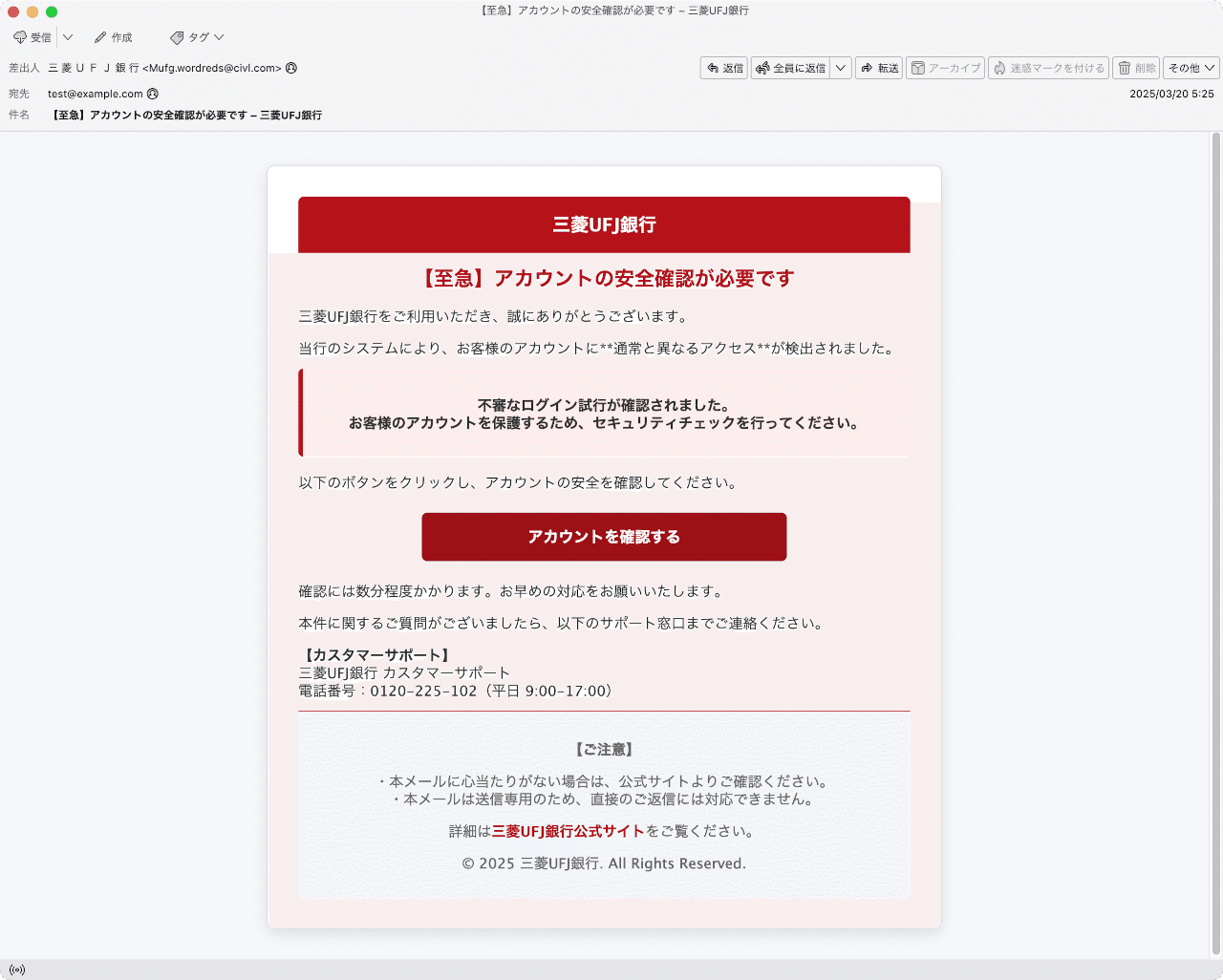Screen dimensions: 1223x980
Task: Click the アカウントを確認する button
Action: click(x=604, y=537)
